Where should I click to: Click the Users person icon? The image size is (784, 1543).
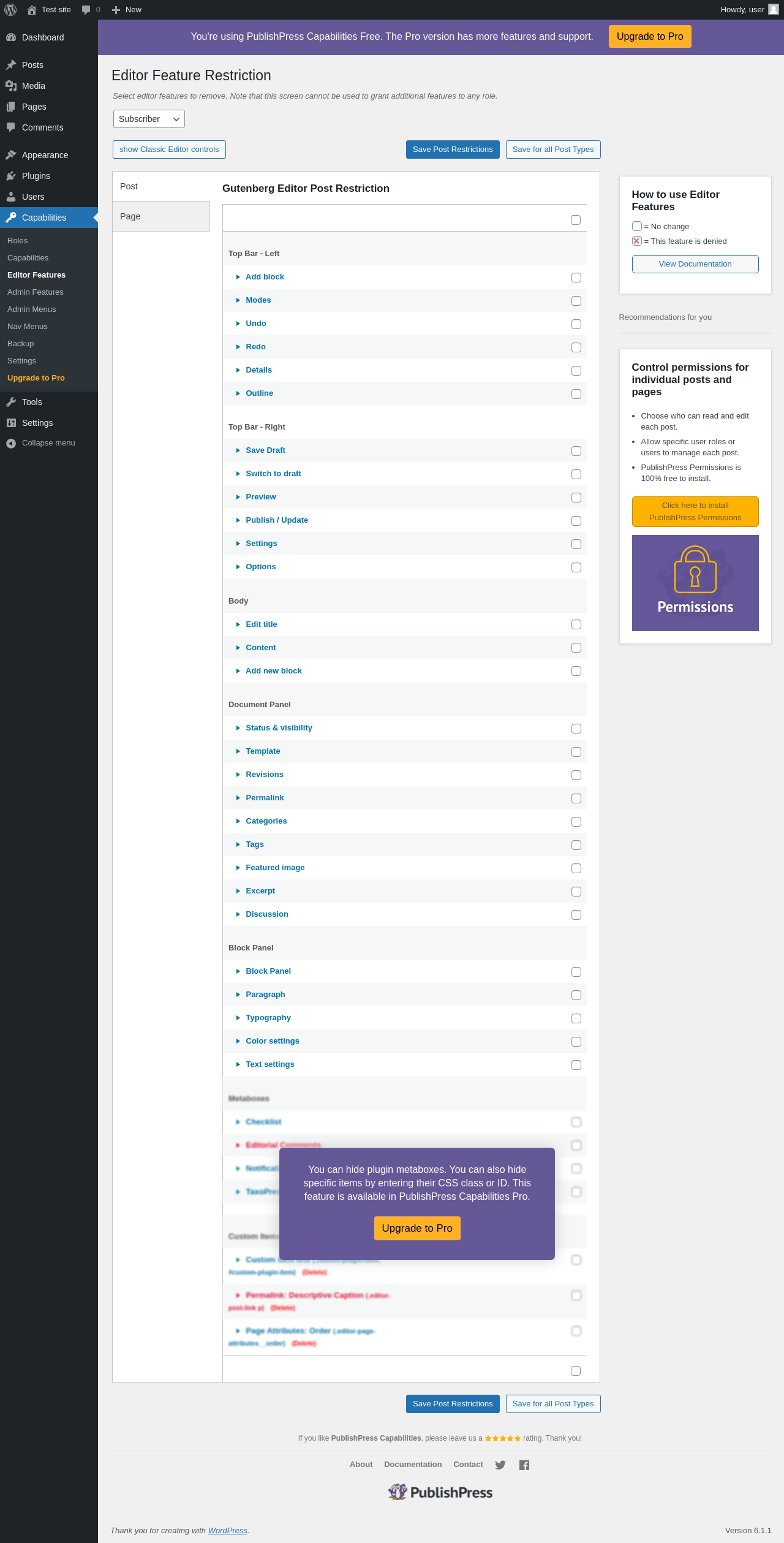[x=11, y=197]
